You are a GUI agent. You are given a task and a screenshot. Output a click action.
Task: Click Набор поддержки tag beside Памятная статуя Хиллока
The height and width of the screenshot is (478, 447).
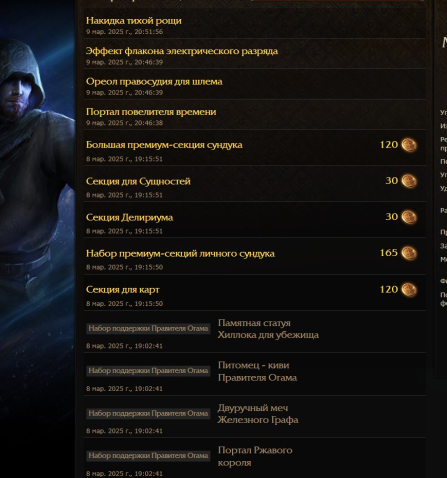pyautogui.click(x=148, y=329)
